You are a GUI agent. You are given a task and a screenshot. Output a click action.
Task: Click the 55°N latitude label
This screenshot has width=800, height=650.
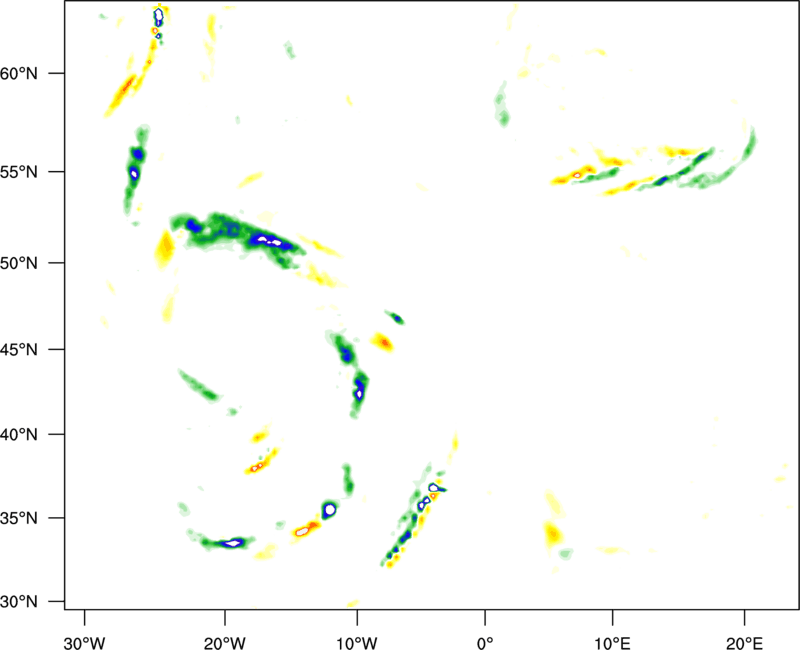[x=19, y=172]
